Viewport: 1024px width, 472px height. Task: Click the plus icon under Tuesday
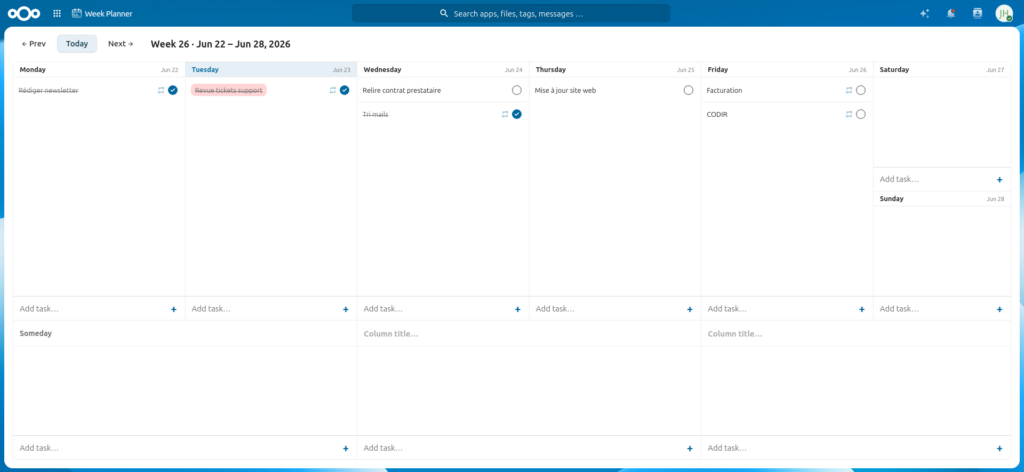click(x=345, y=309)
